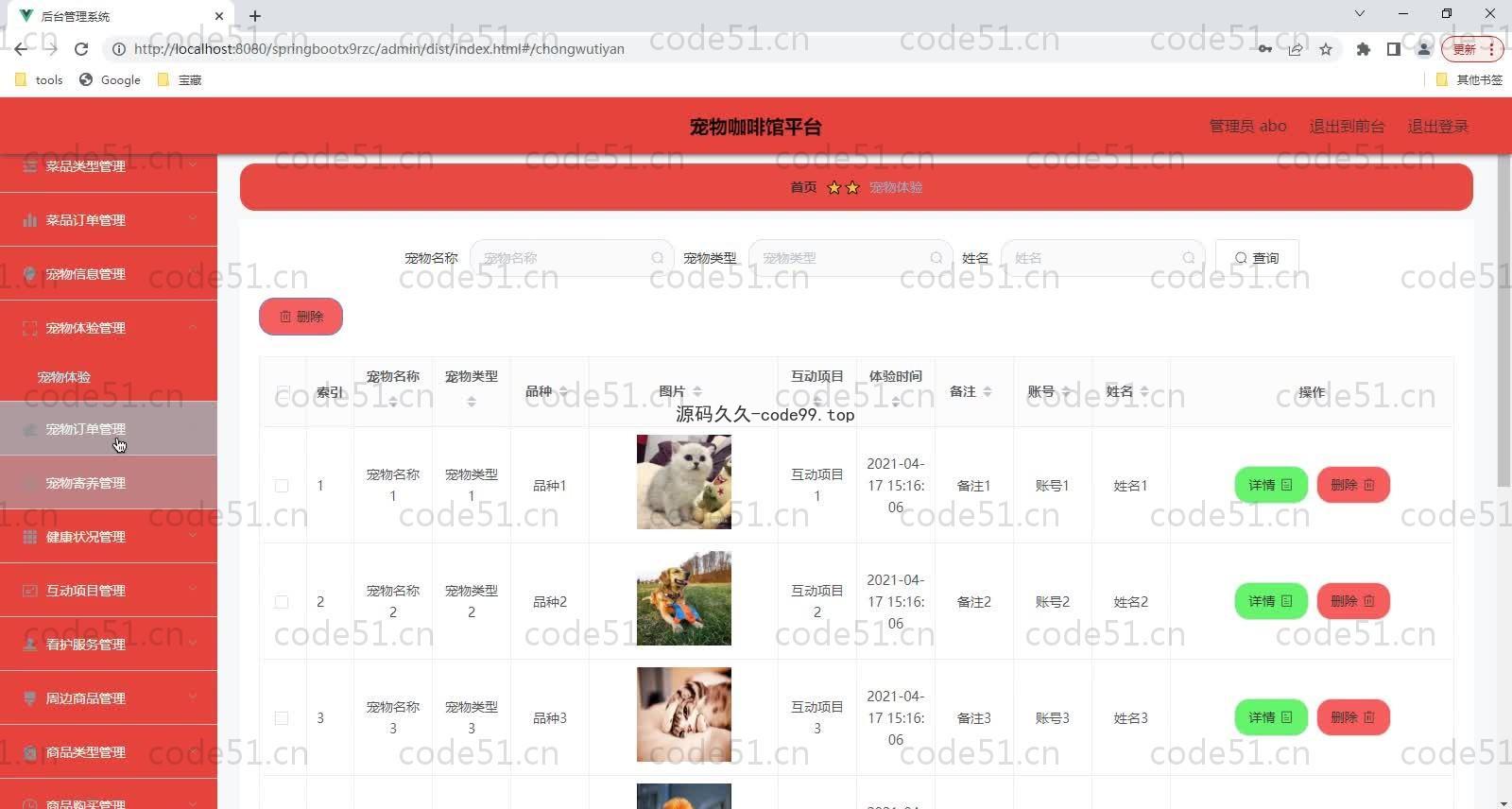
Task: Expand 周边商品管理 with its chevron
Action: click(193, 697)
